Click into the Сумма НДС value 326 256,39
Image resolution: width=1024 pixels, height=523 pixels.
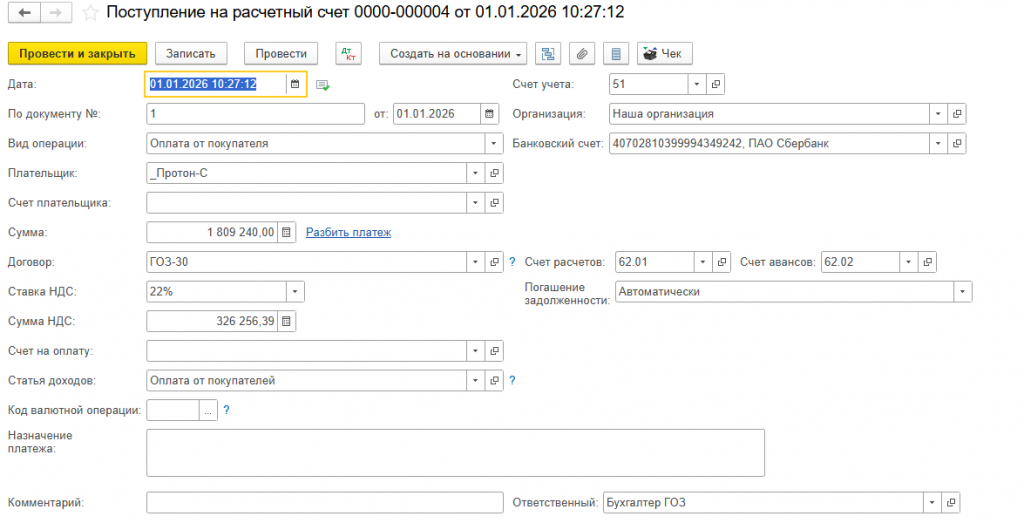tap(212, 321)
